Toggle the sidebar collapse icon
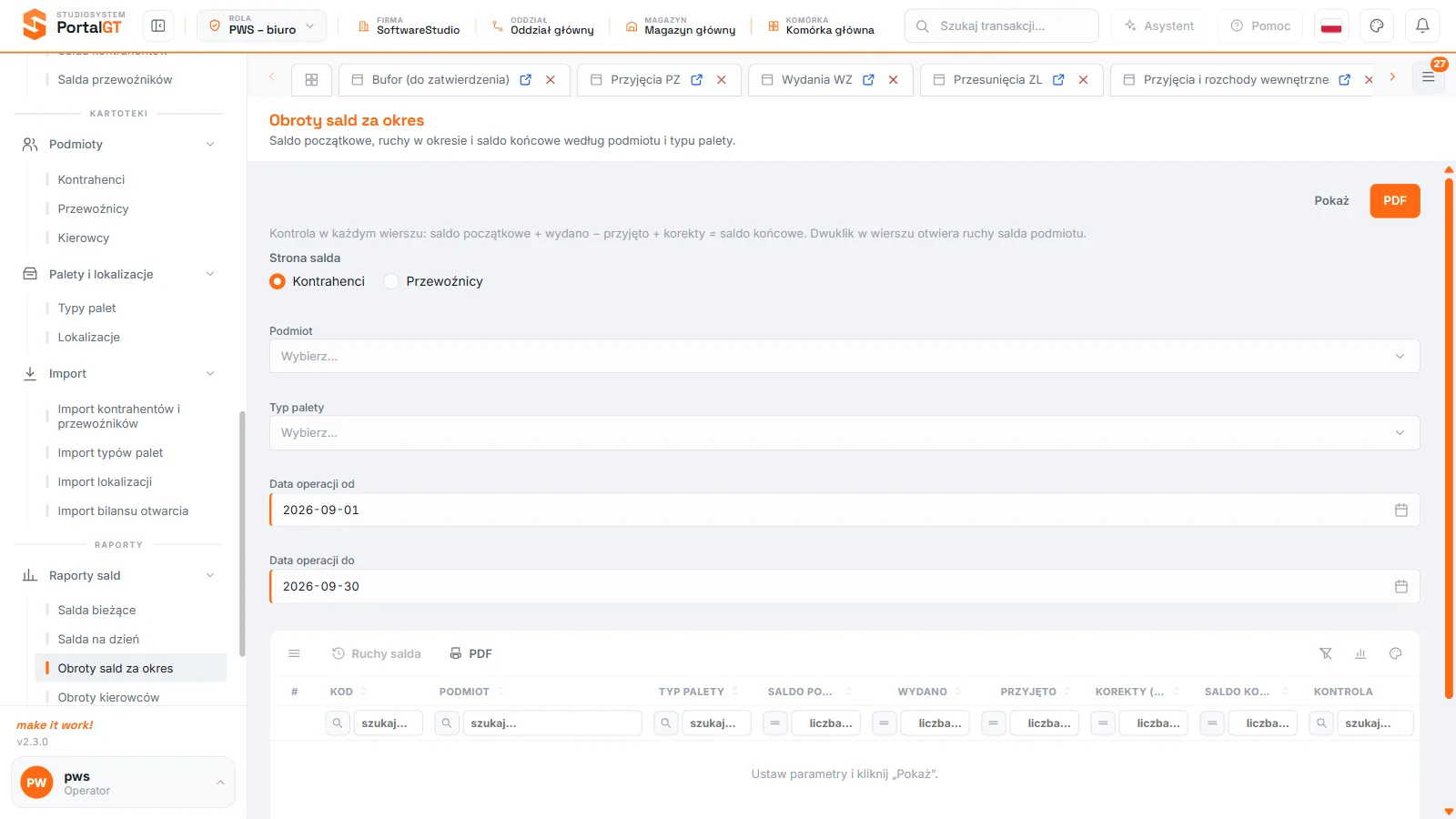This screenshot has width=1456, height=819. (158, 26)
